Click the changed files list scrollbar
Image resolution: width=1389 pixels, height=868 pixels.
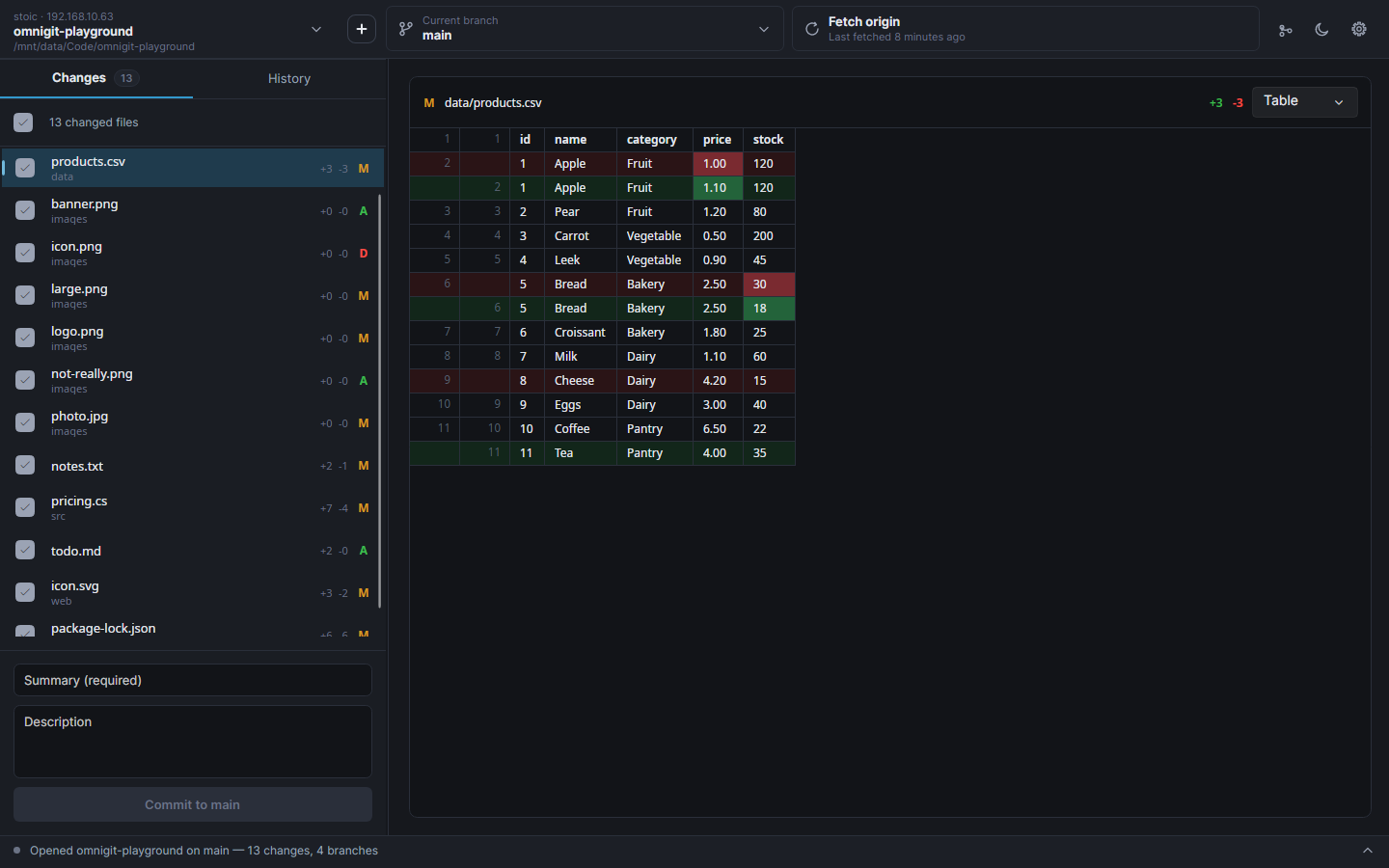(380, 401)
